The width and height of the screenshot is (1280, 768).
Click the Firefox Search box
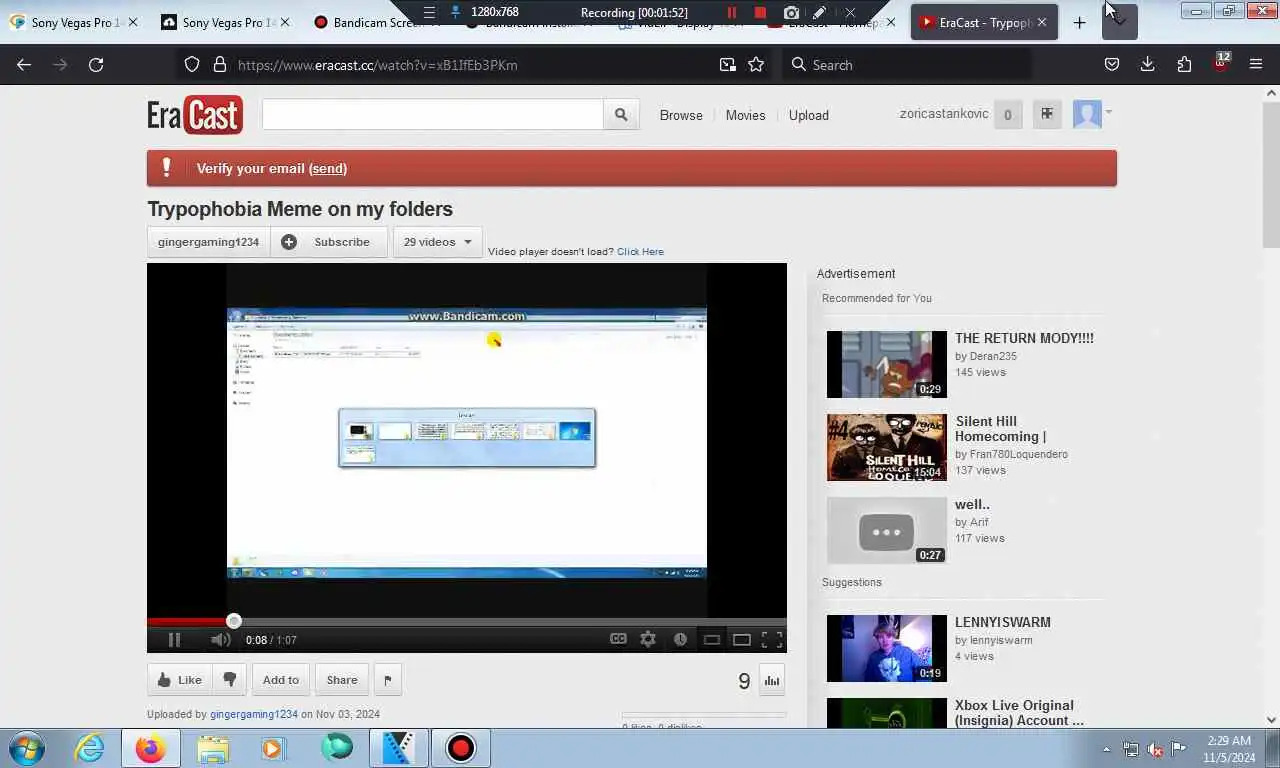click(909, 65)
